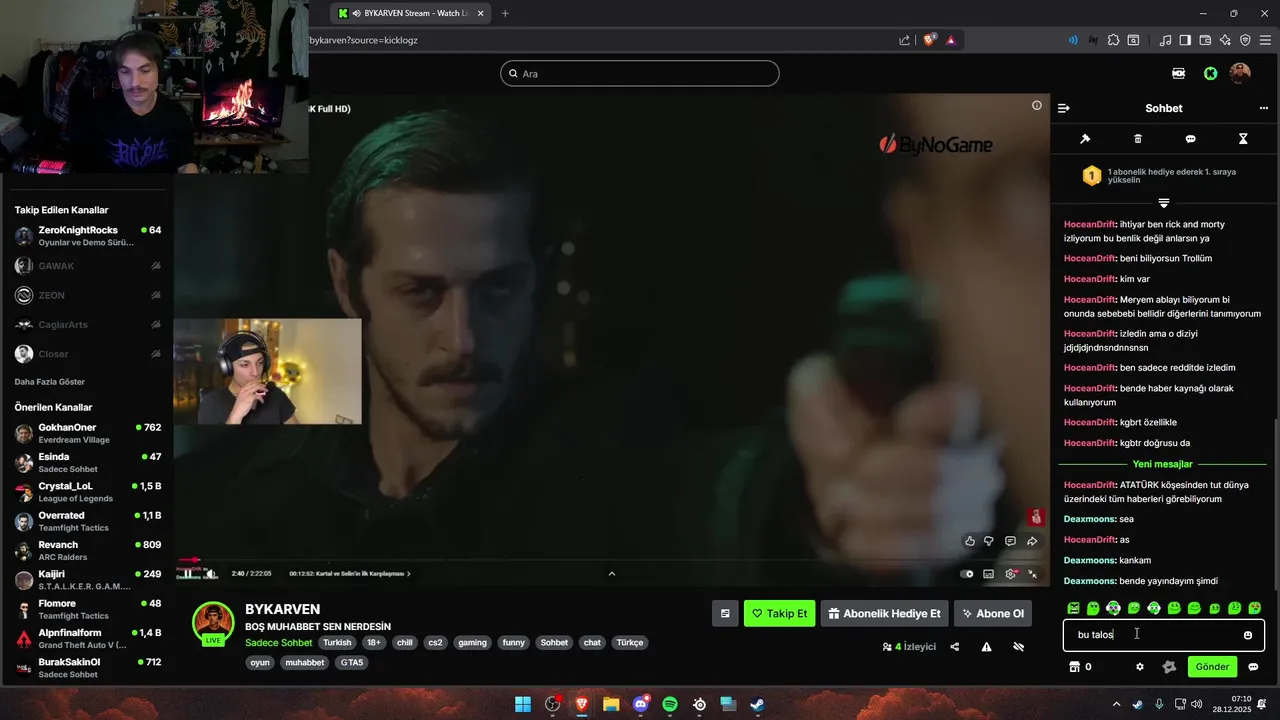Open Spotify from the taskbar

pos(670,704)
